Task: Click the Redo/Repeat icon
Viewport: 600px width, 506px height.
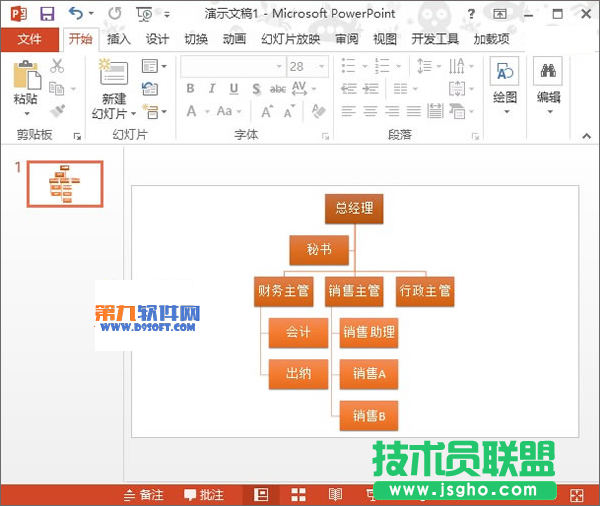Action: click(114, 14)
